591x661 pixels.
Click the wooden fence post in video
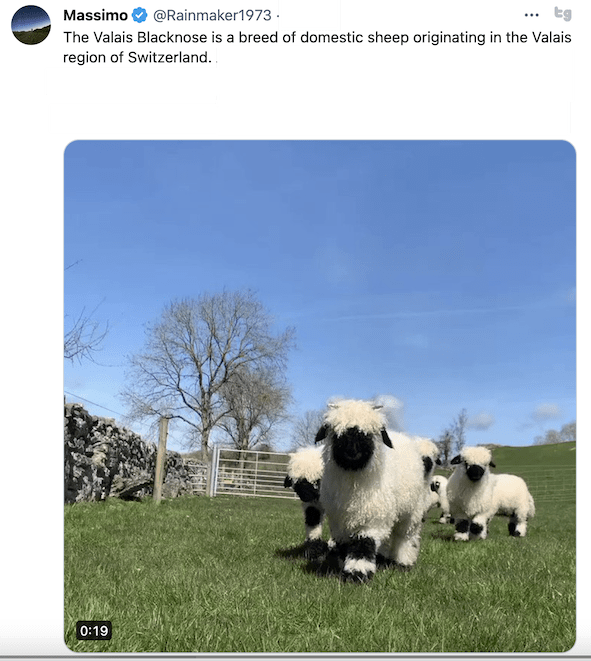coord(161,459)
